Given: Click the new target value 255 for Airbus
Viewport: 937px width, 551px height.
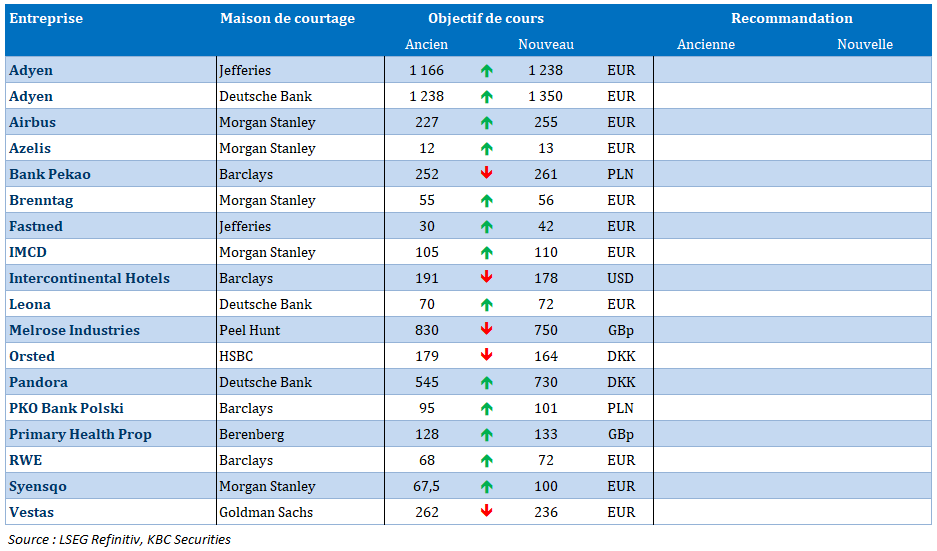Looking at the screenshot, I should (x=546, y=123).
